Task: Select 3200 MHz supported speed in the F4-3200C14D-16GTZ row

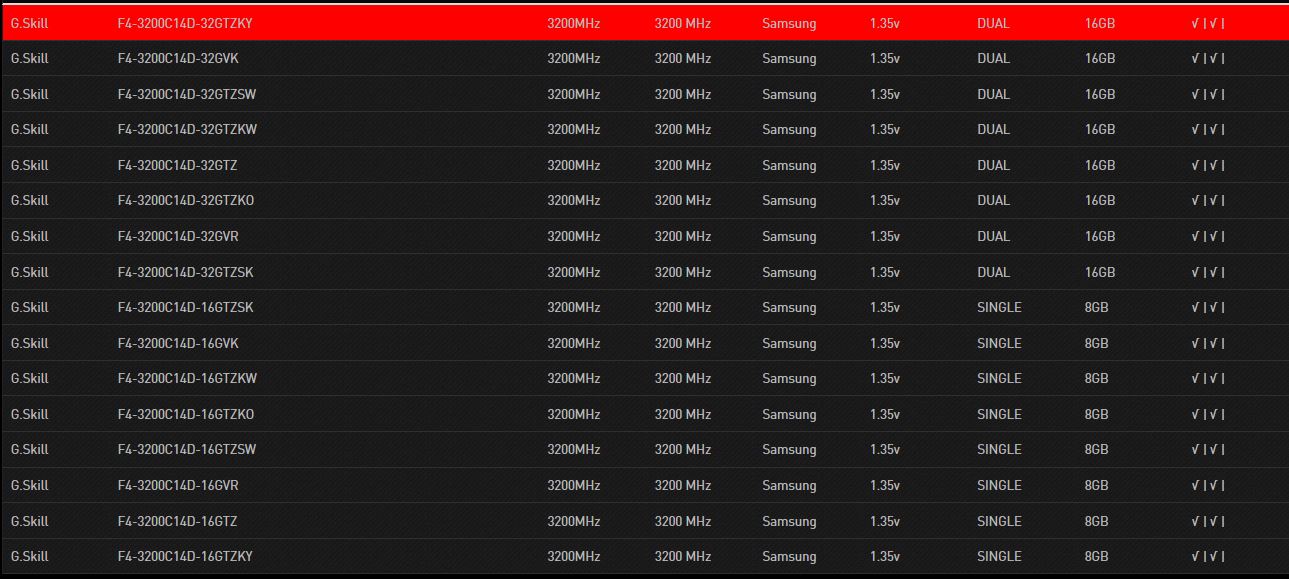Action: pos(683,521)
